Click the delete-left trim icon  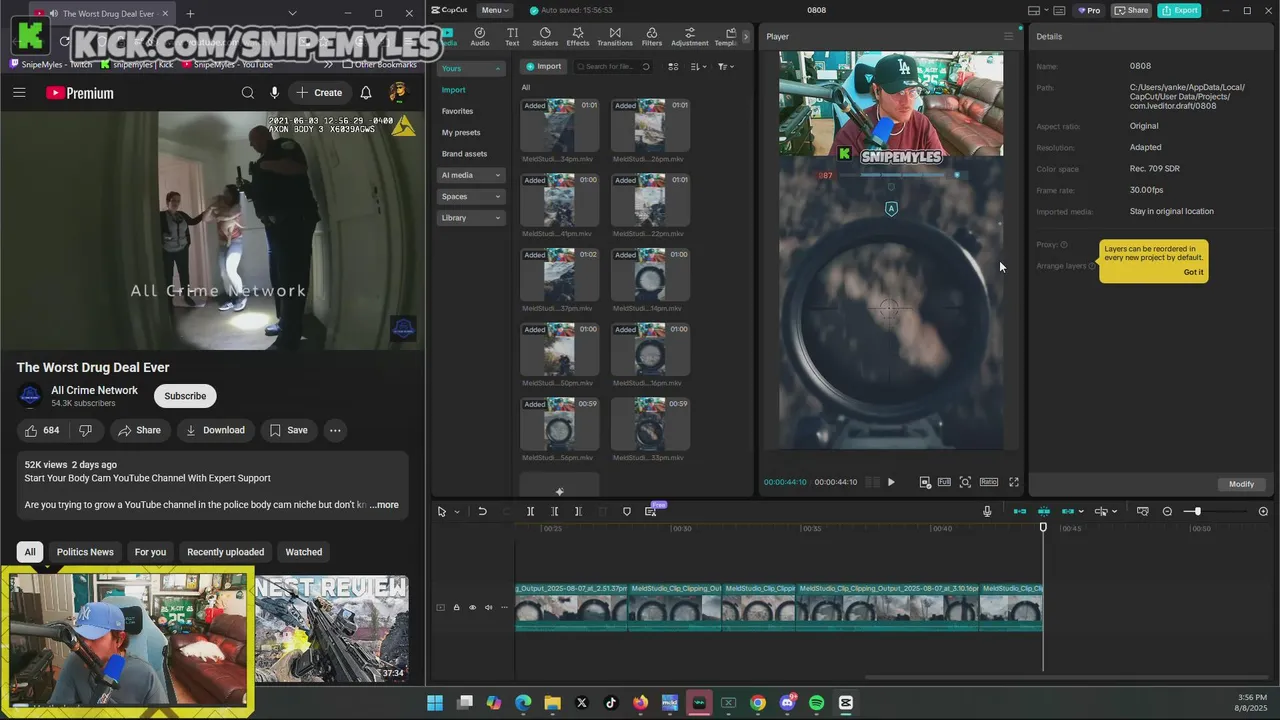tap(554, 511)
